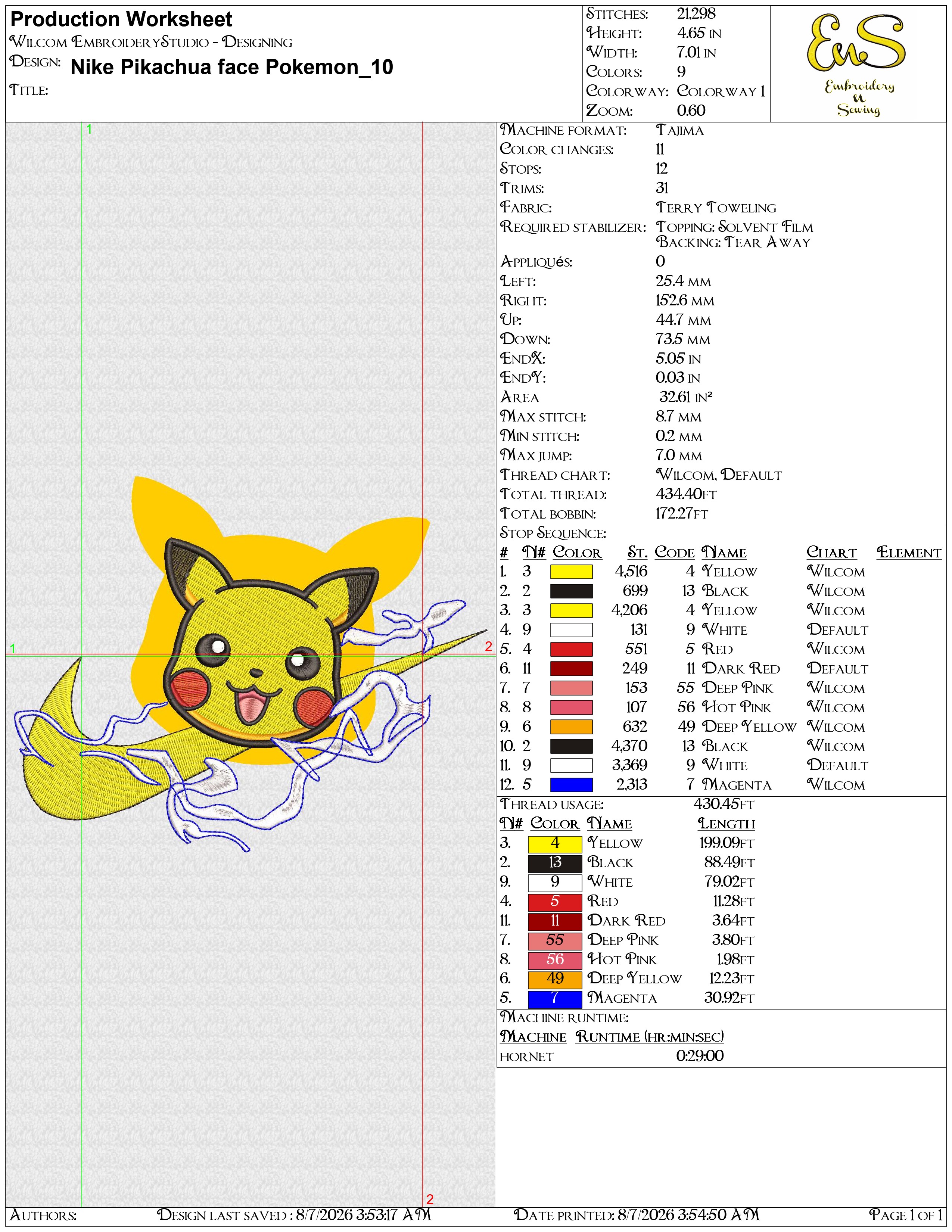Viewport: 952px width, 1232px height.
Task: Click the red swatch in stop sequence row 5
Action: coord(571,649)
